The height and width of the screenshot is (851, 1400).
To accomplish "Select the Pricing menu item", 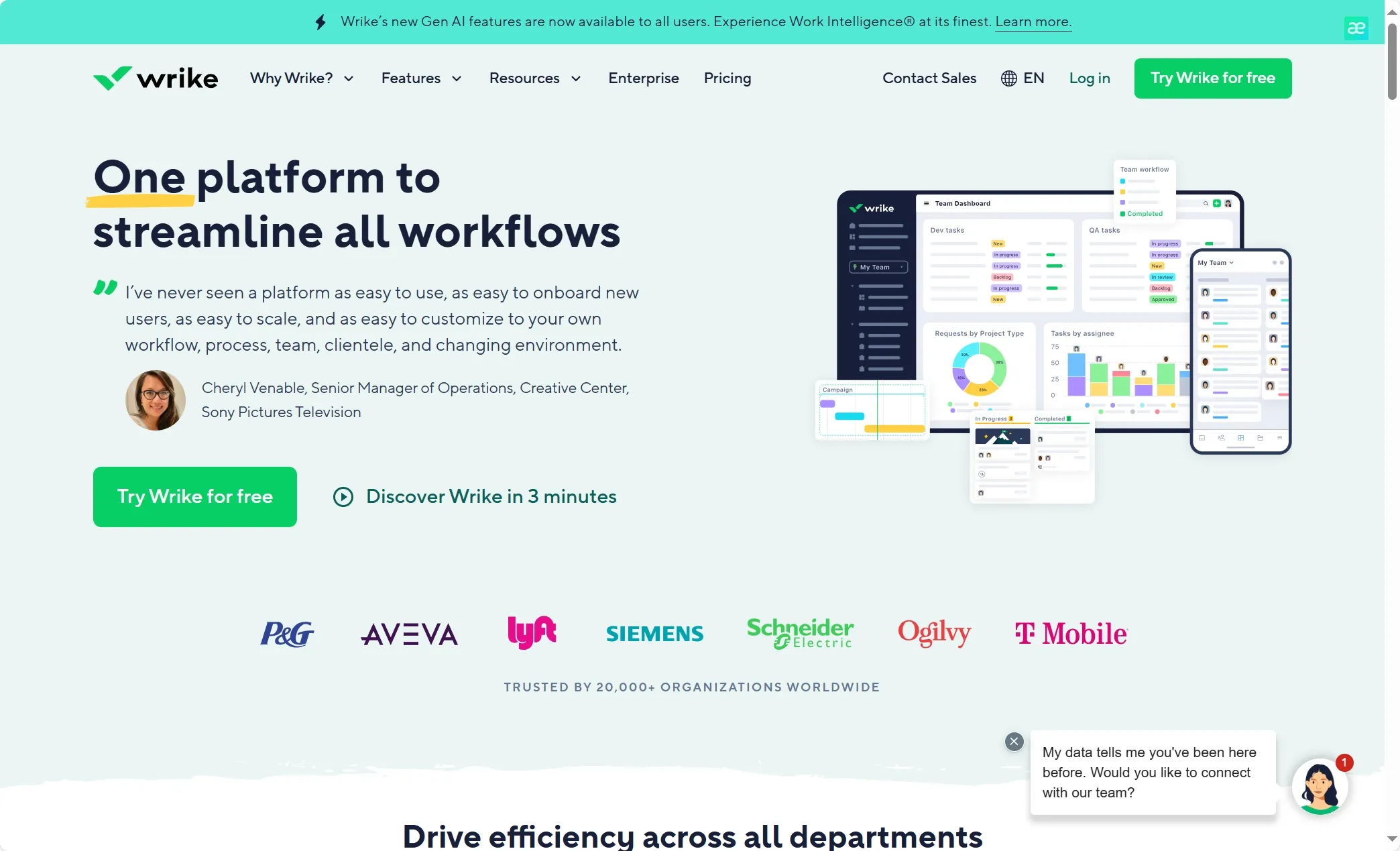I will 727,78.
